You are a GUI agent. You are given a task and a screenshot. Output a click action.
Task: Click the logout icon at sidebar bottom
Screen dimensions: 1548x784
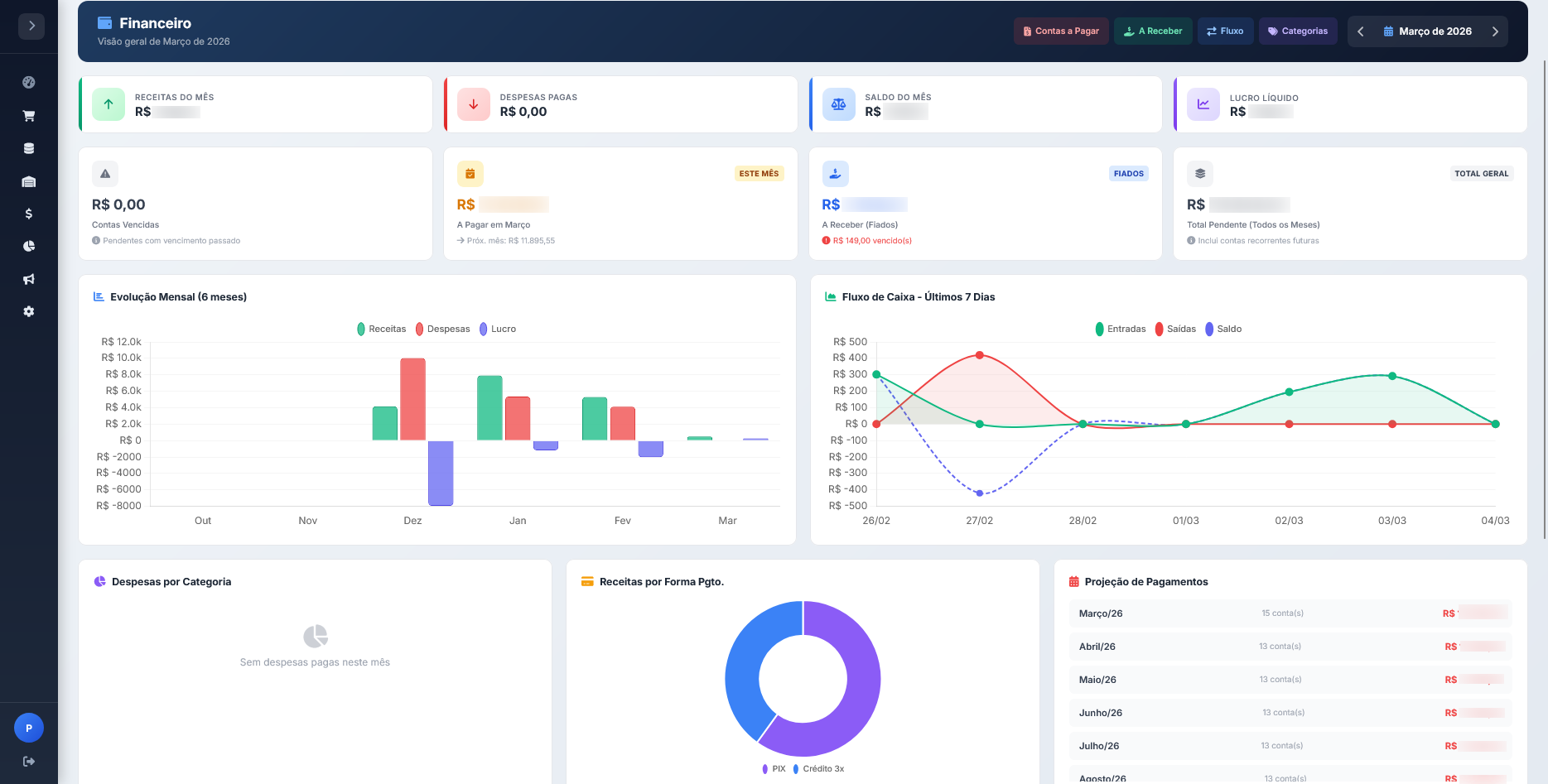coord(29,761)
